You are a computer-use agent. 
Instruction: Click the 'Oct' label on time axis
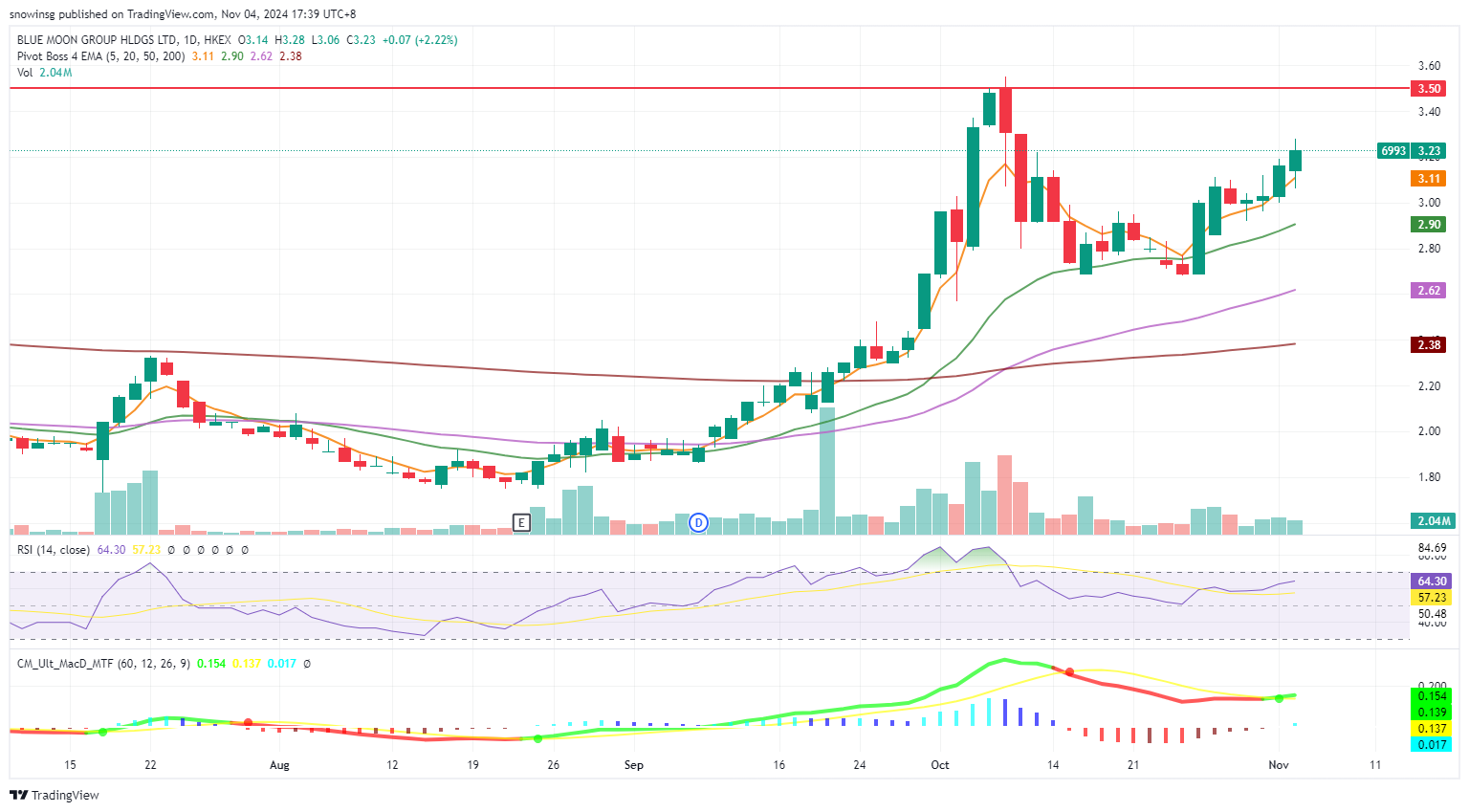coord(940,765)
